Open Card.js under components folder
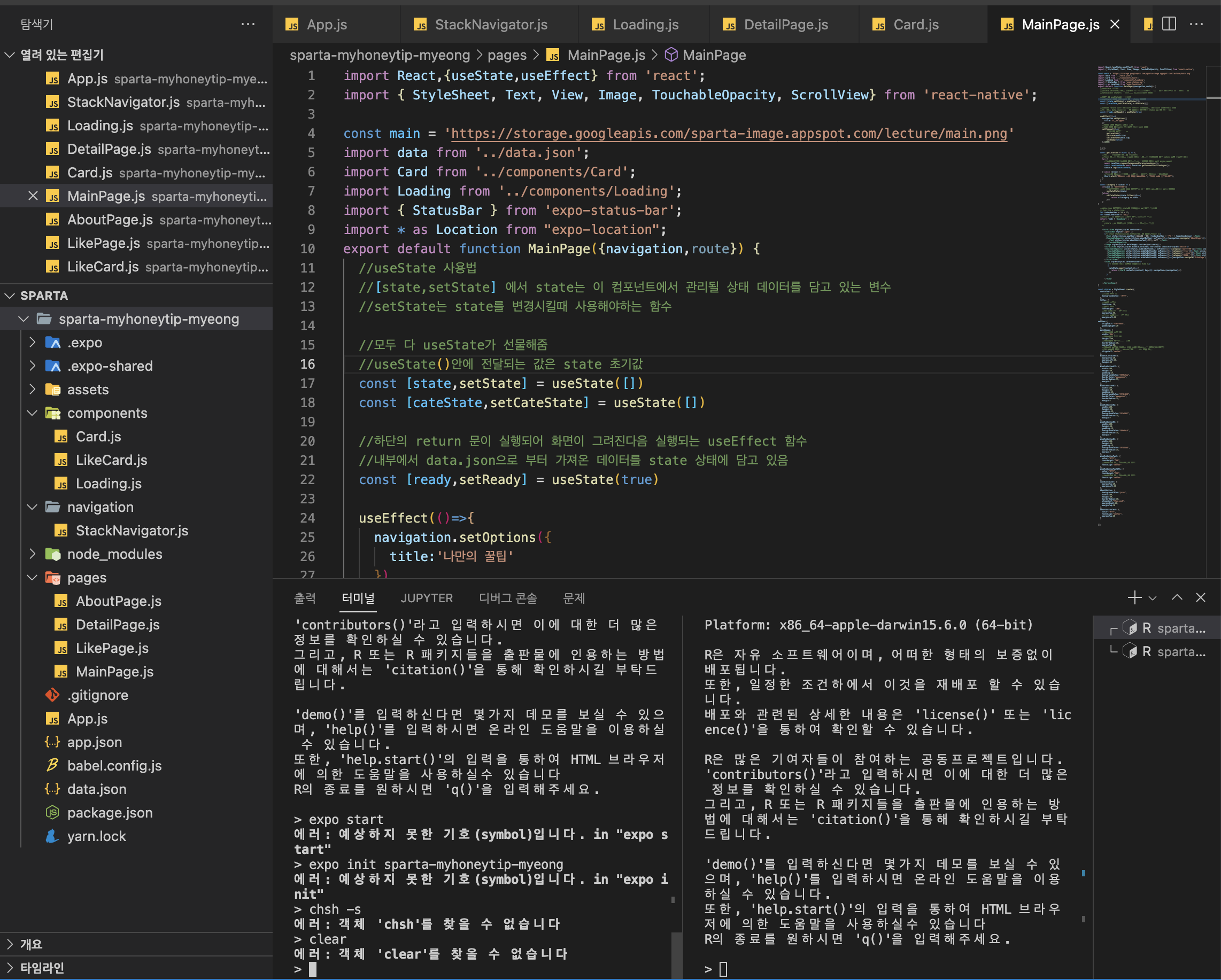1221x980 pixels. (98, 437)
